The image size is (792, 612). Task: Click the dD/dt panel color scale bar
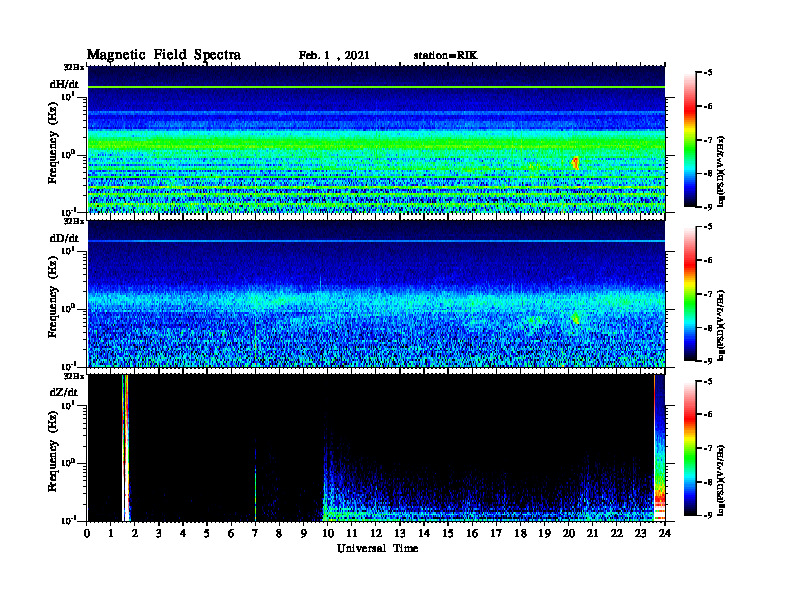690,294
